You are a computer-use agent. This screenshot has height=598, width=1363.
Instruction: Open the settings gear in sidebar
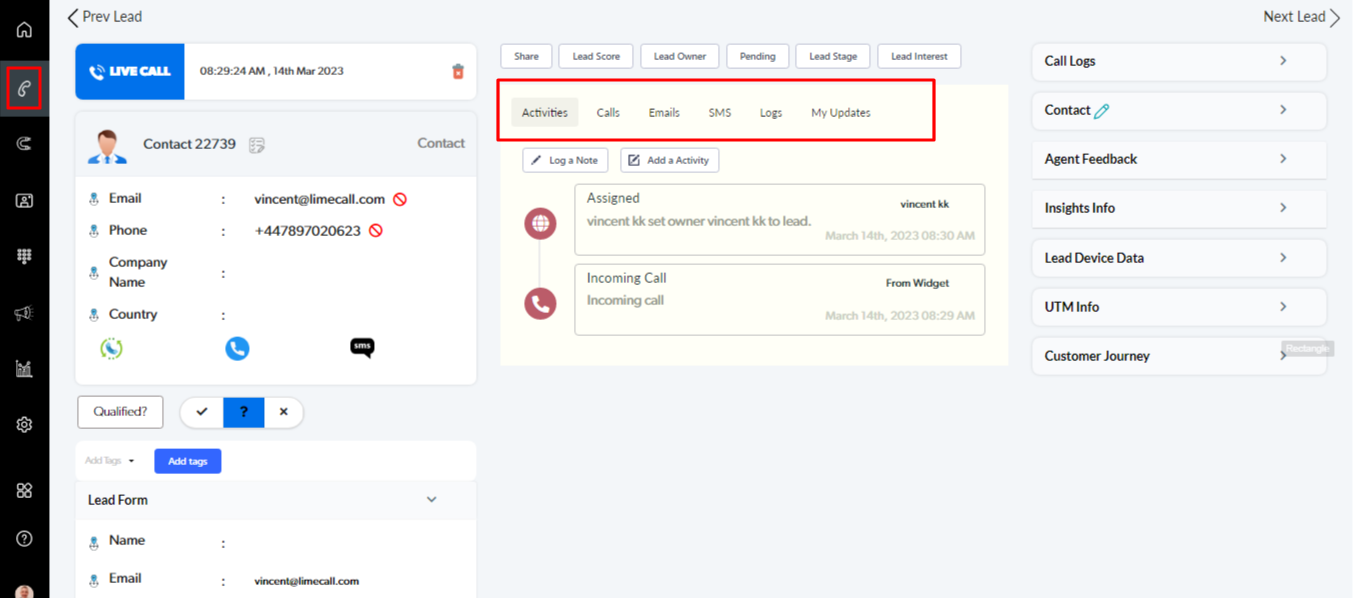pos(24,425)
